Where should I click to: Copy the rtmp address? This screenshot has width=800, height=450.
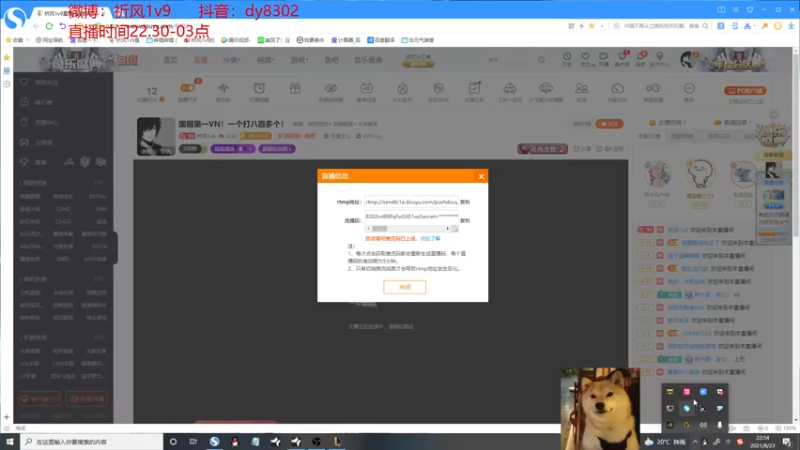465,202
